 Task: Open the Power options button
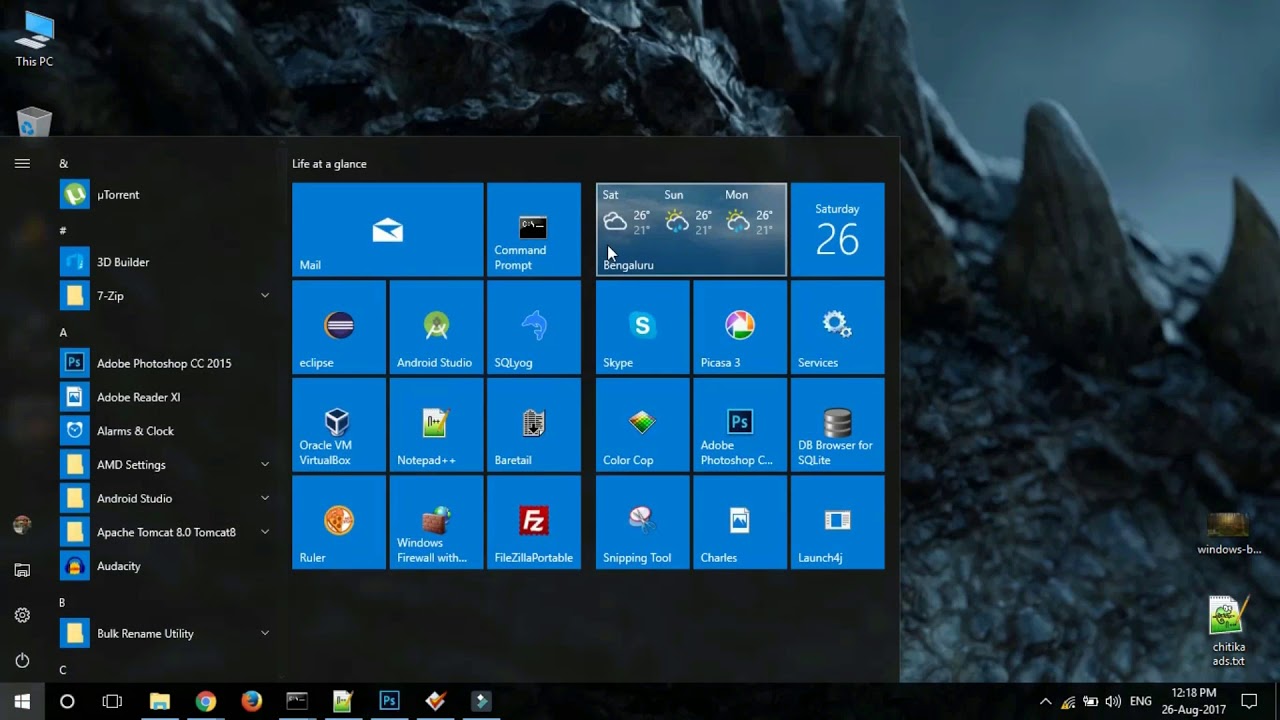coord(22,660)
